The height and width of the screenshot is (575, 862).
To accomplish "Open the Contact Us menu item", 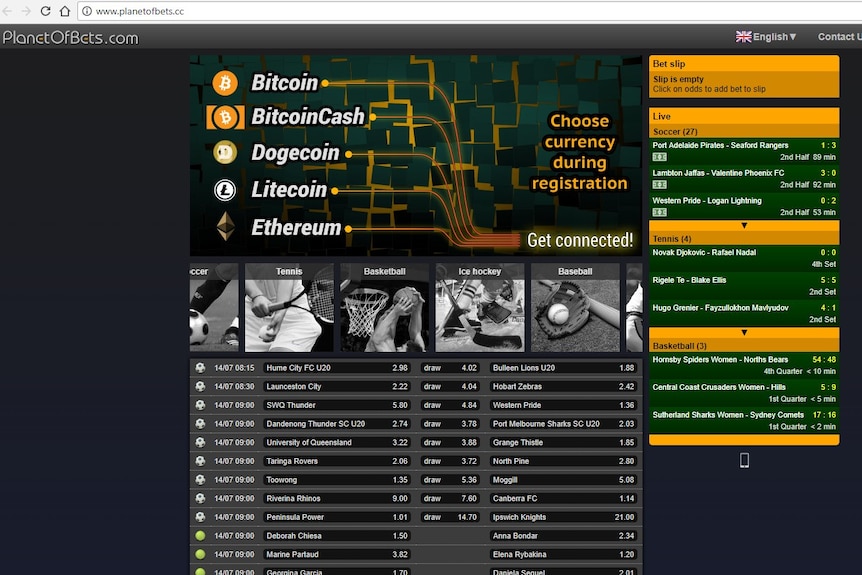I will pyautogui.click(x=839, y=37).
